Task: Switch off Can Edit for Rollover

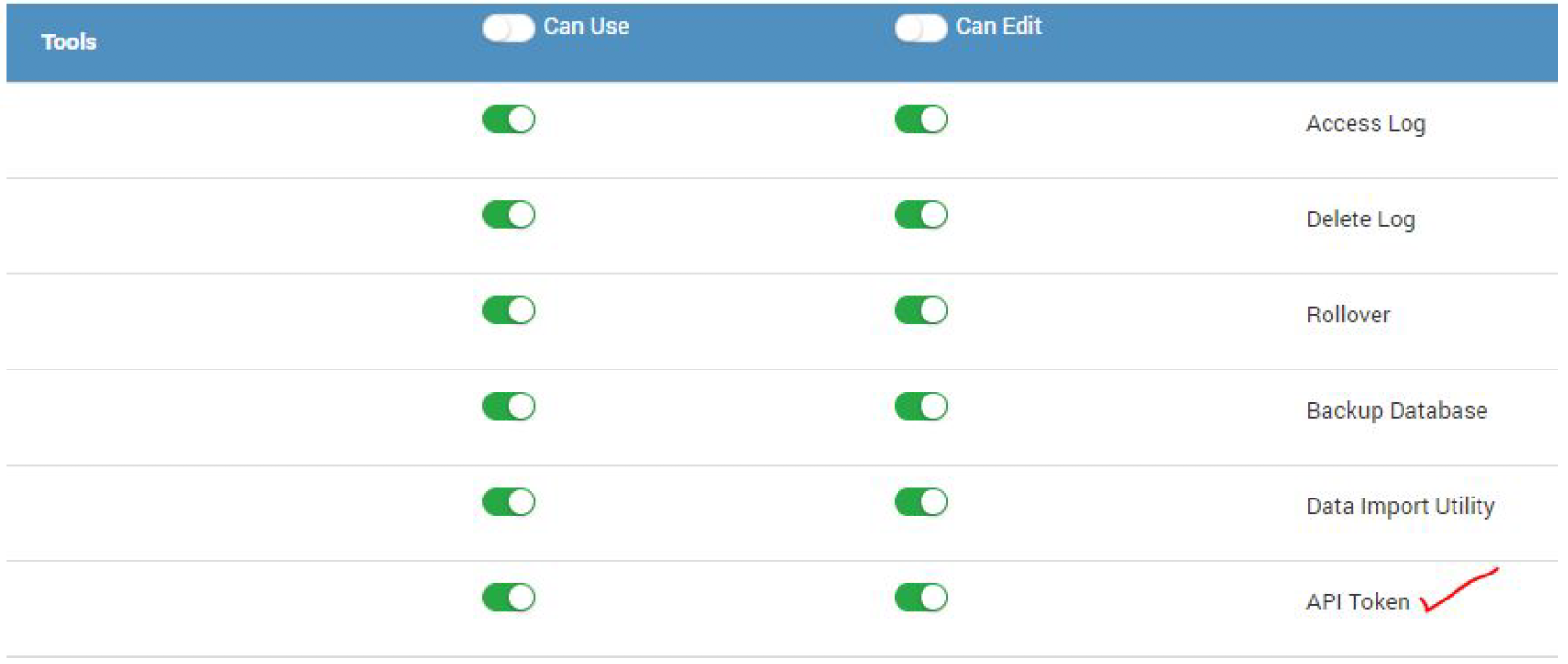Action: 920,311
